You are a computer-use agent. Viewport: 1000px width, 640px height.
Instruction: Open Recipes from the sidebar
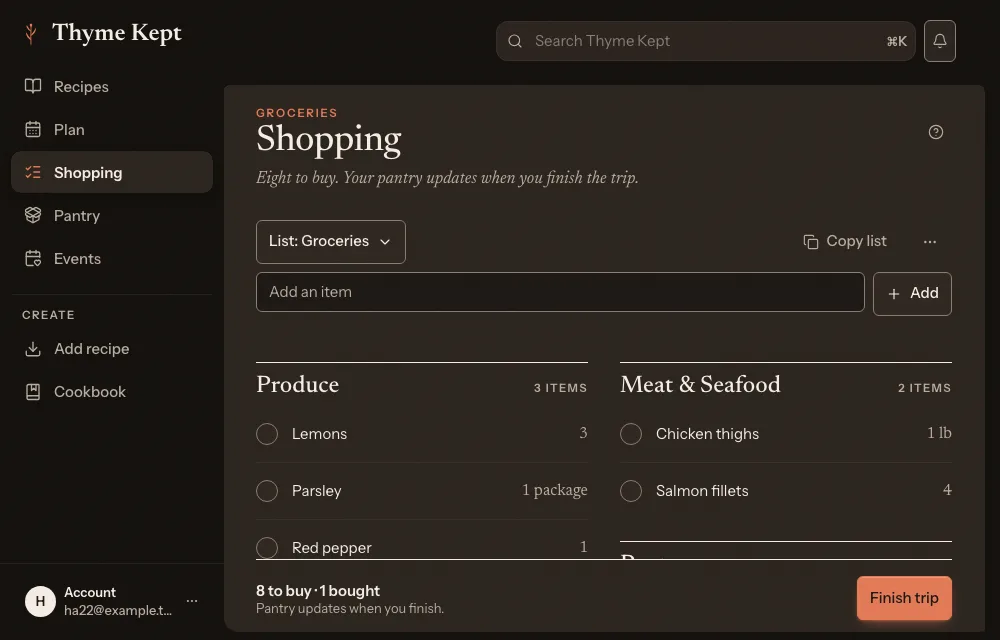point(112,87)
